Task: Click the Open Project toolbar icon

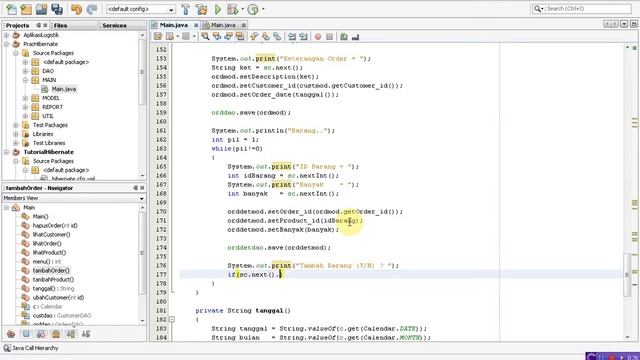Action: (x=41, y=9)
